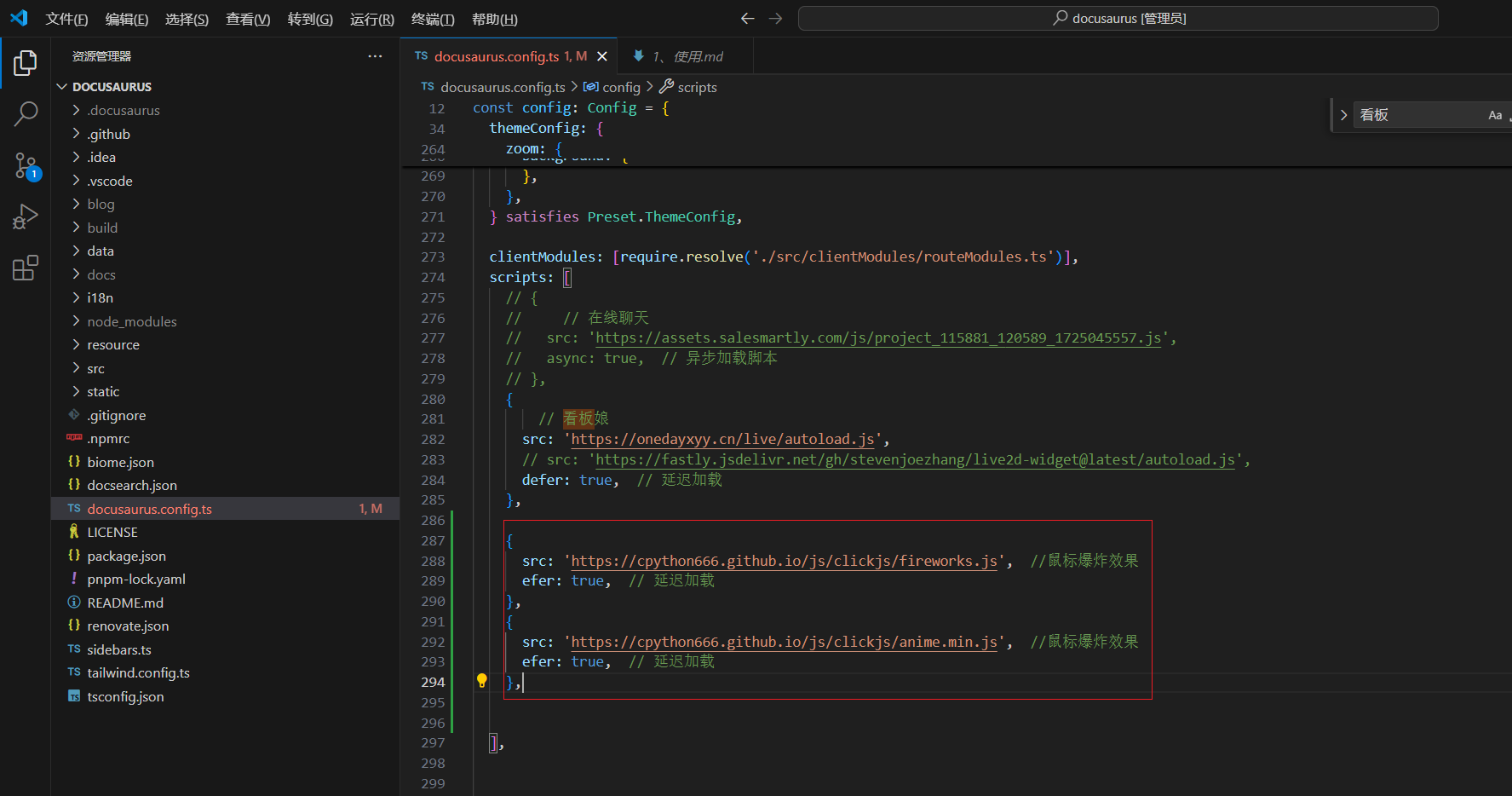Open the 编辑(E) menu

[127, 19]
